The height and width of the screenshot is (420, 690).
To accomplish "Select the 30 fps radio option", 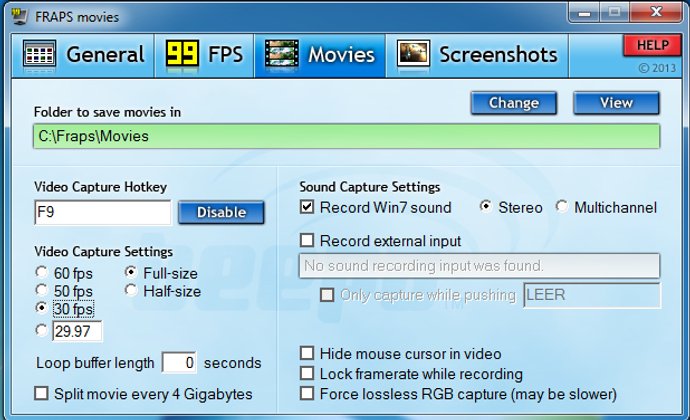I will coord(41,308).
